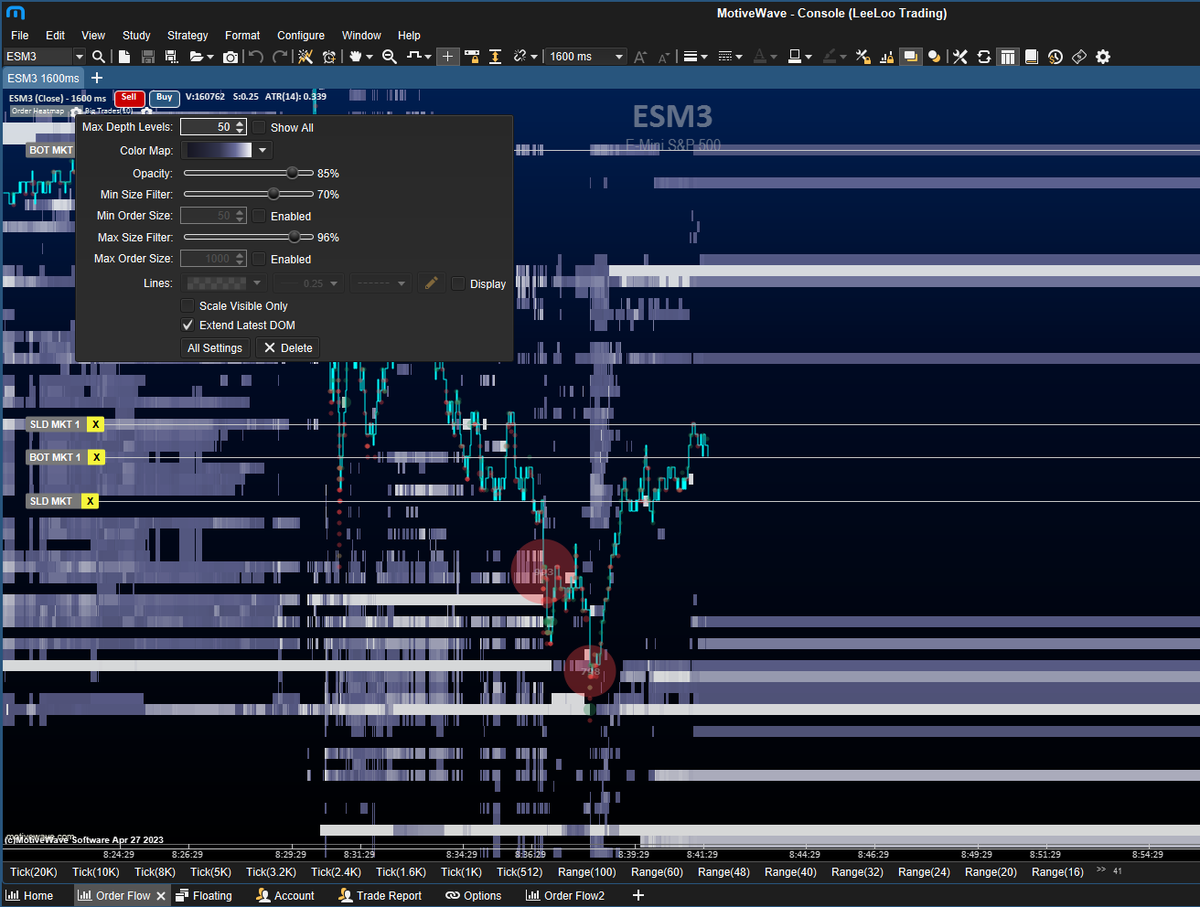Click the dollar clock trade history icon

pyautogui.click(x=1055, y=57)
